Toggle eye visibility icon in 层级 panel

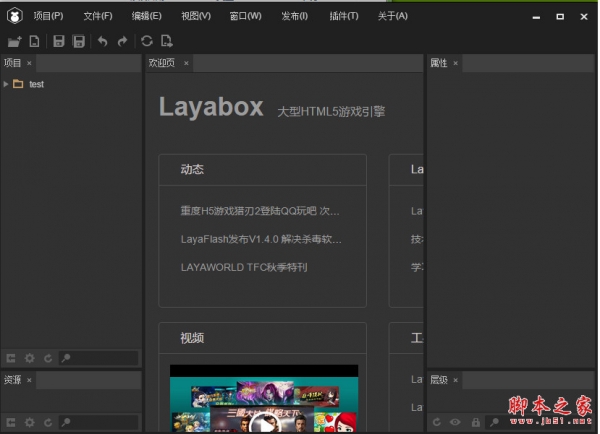point(455,422)
